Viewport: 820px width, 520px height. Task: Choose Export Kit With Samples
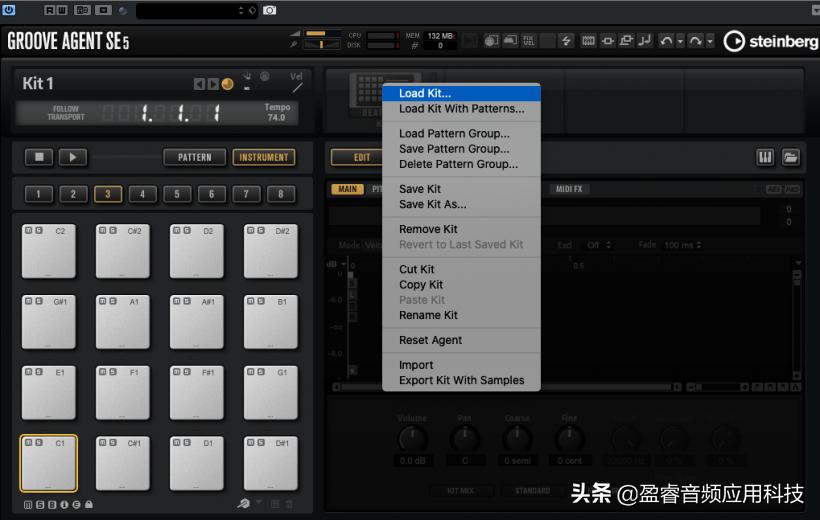point(461,380)
